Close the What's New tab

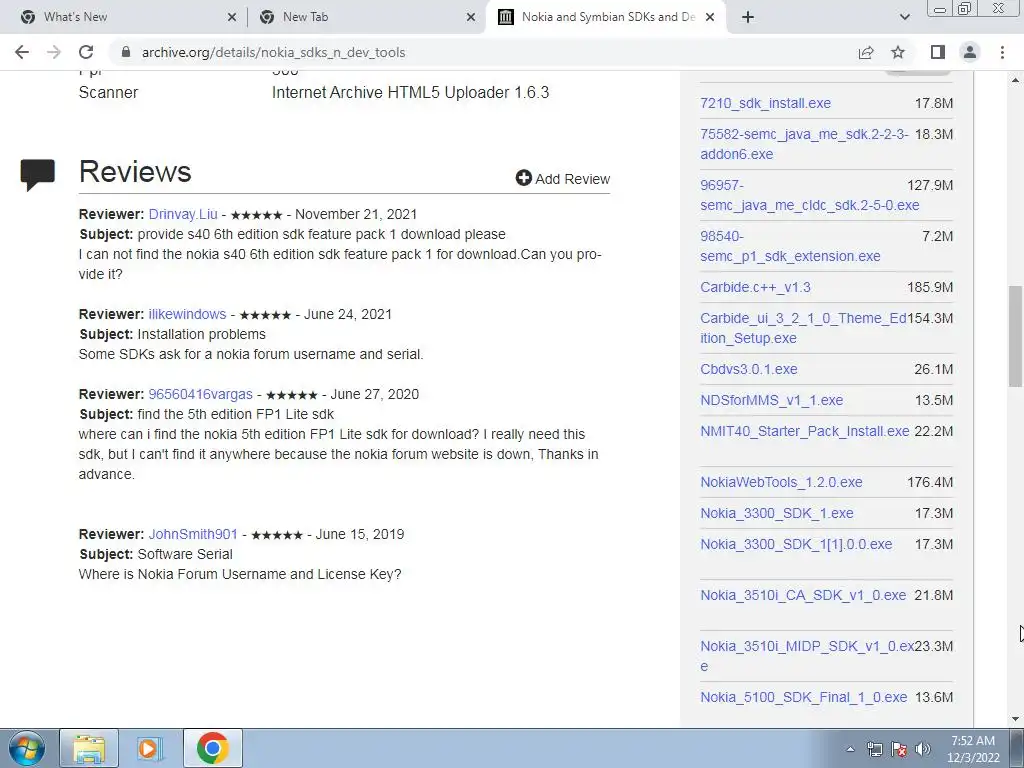tap(232, 17)
